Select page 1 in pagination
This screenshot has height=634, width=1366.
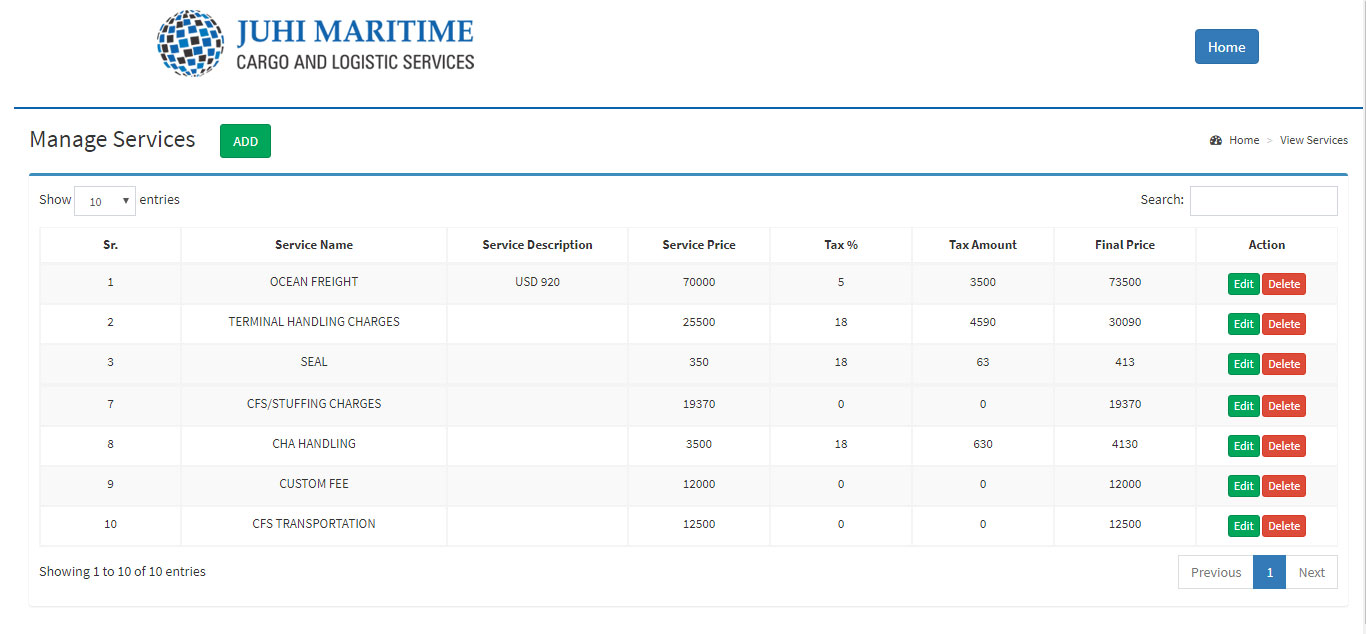1269,573
